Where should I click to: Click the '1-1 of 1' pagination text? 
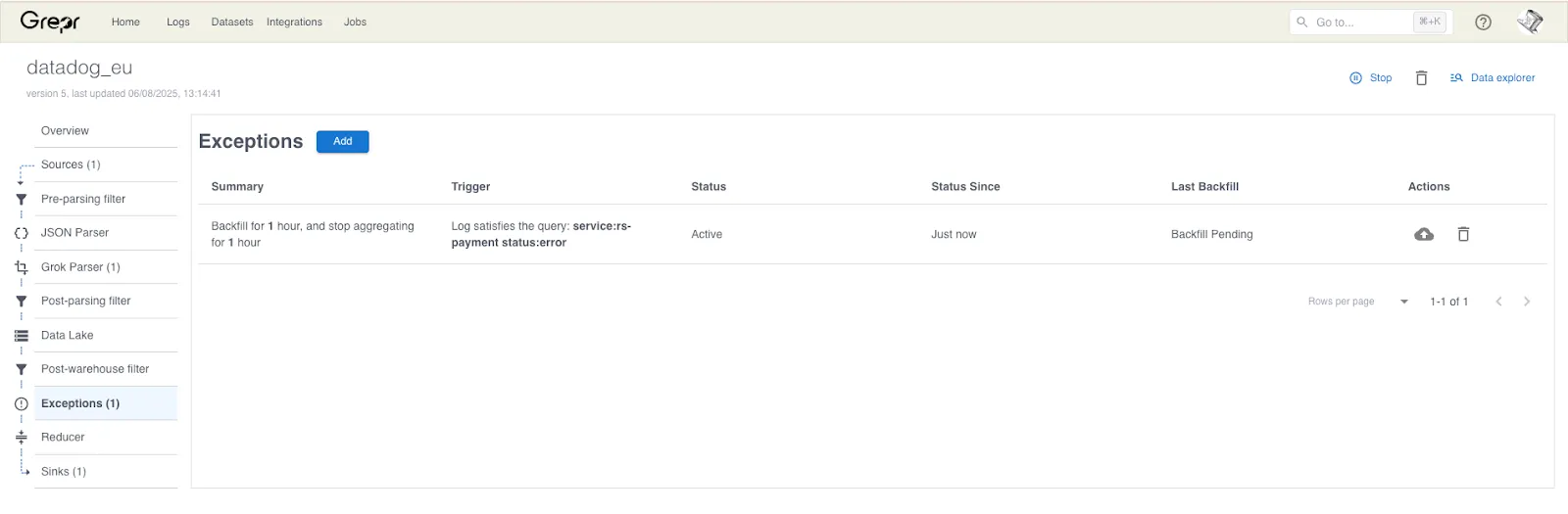pyautogui.click(x=1448, y=302)
